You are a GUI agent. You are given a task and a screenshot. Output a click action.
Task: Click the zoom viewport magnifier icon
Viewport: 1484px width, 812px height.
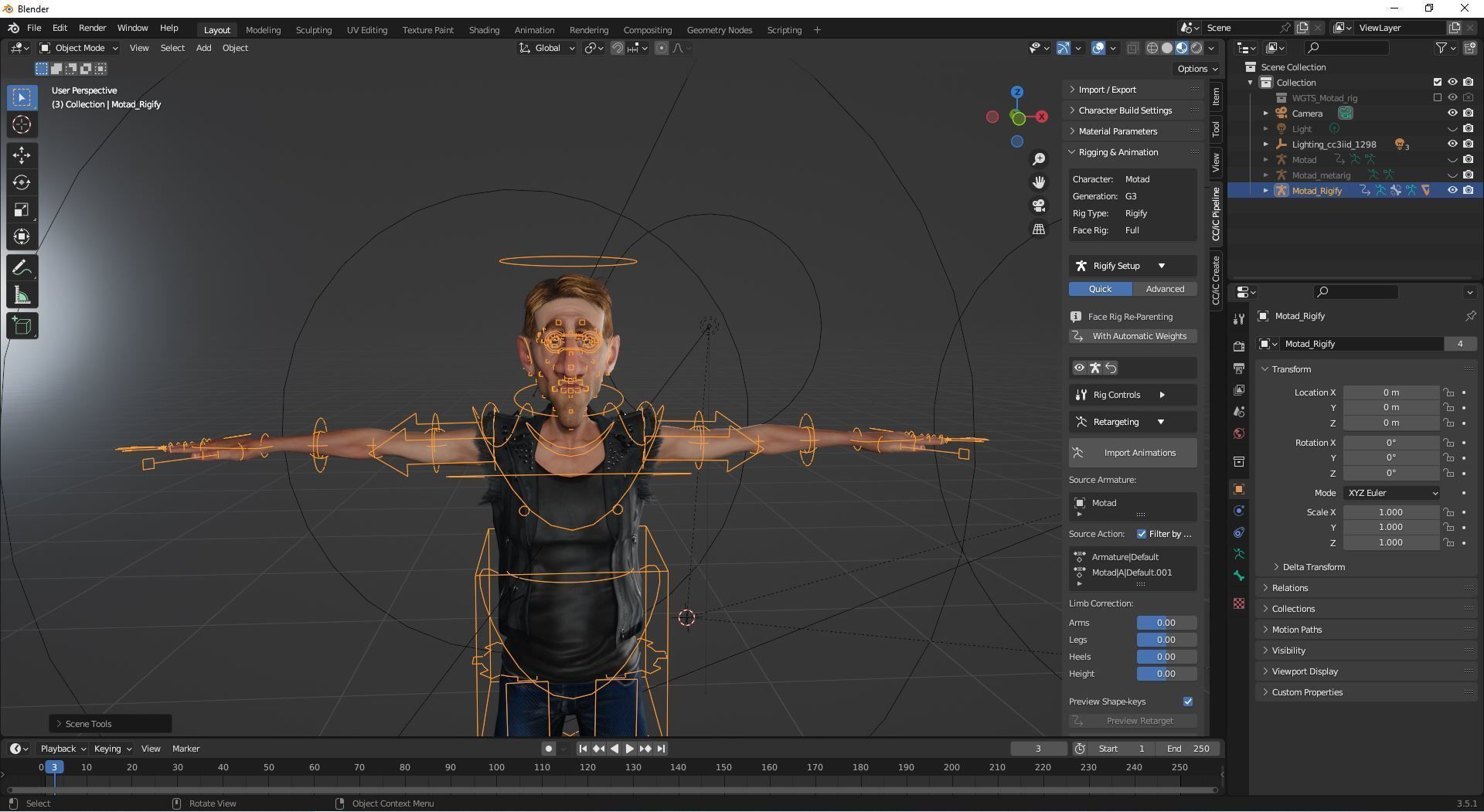click(1039, 158)
